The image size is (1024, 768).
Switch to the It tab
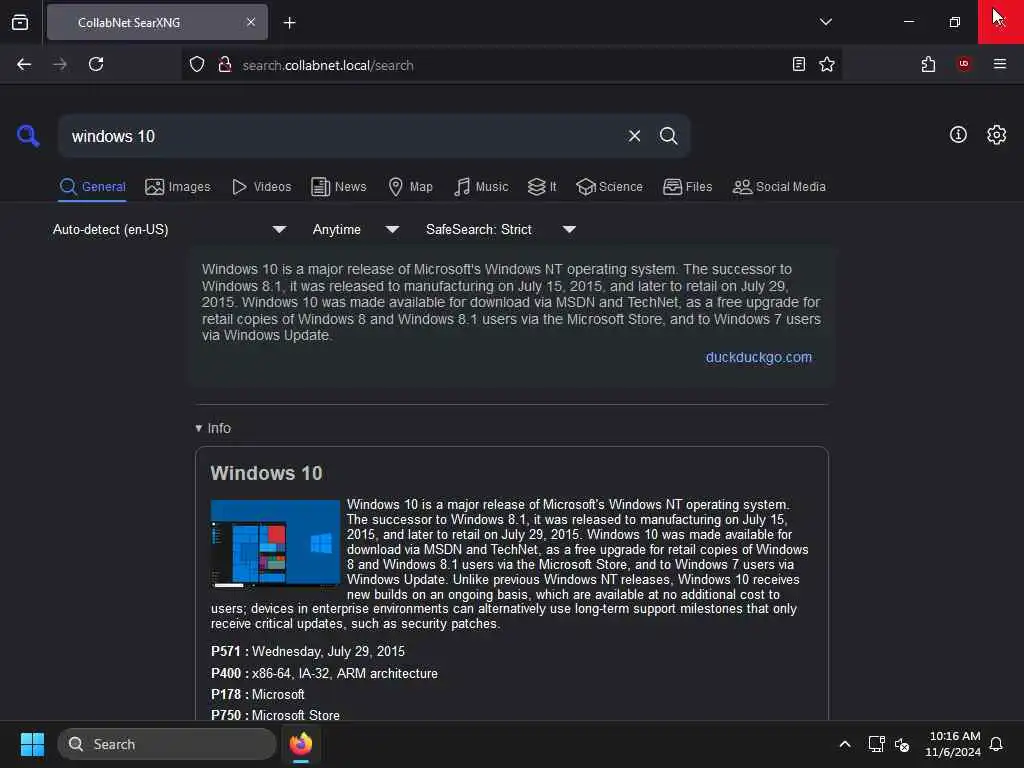click(x=542, y=187)
